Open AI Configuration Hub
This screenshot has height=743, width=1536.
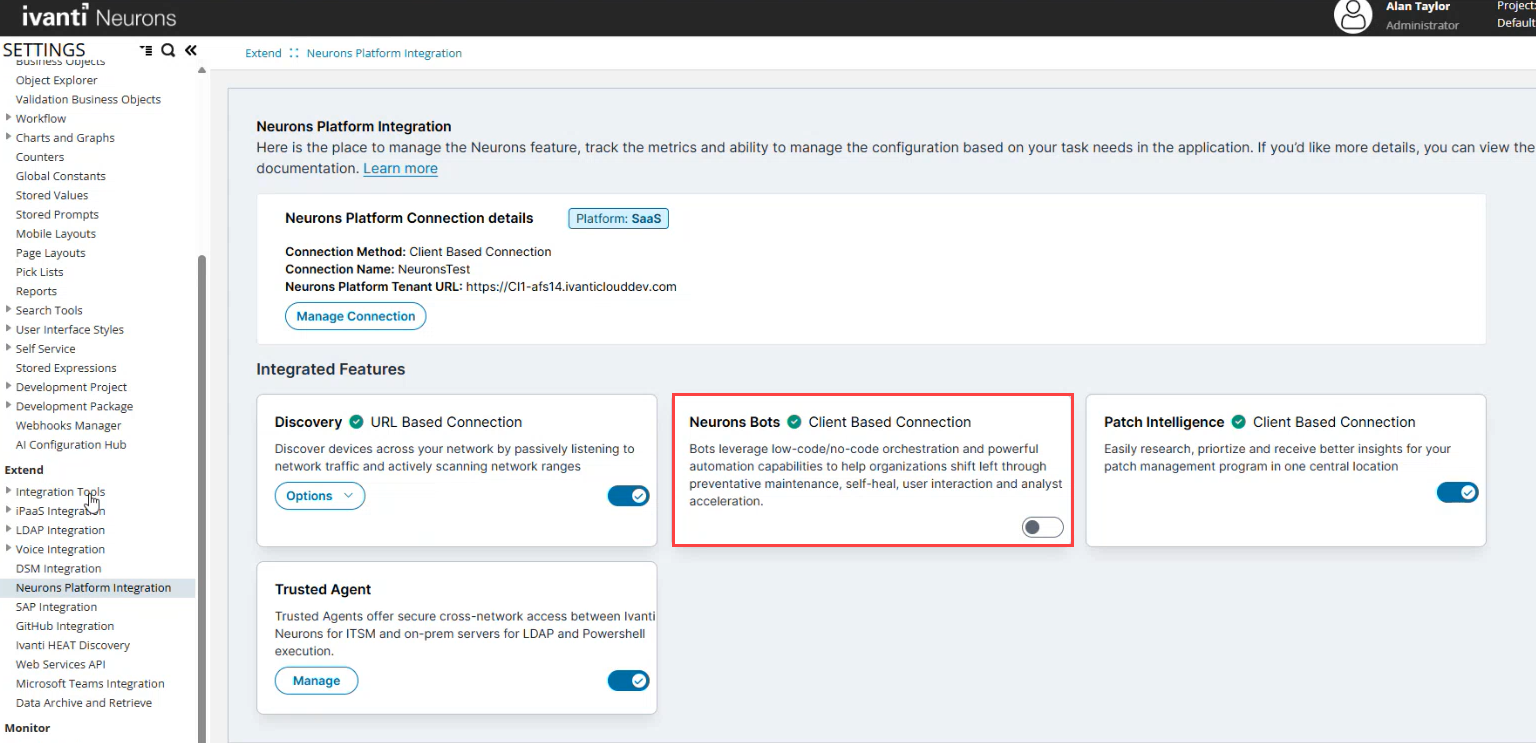coord(71,445)
